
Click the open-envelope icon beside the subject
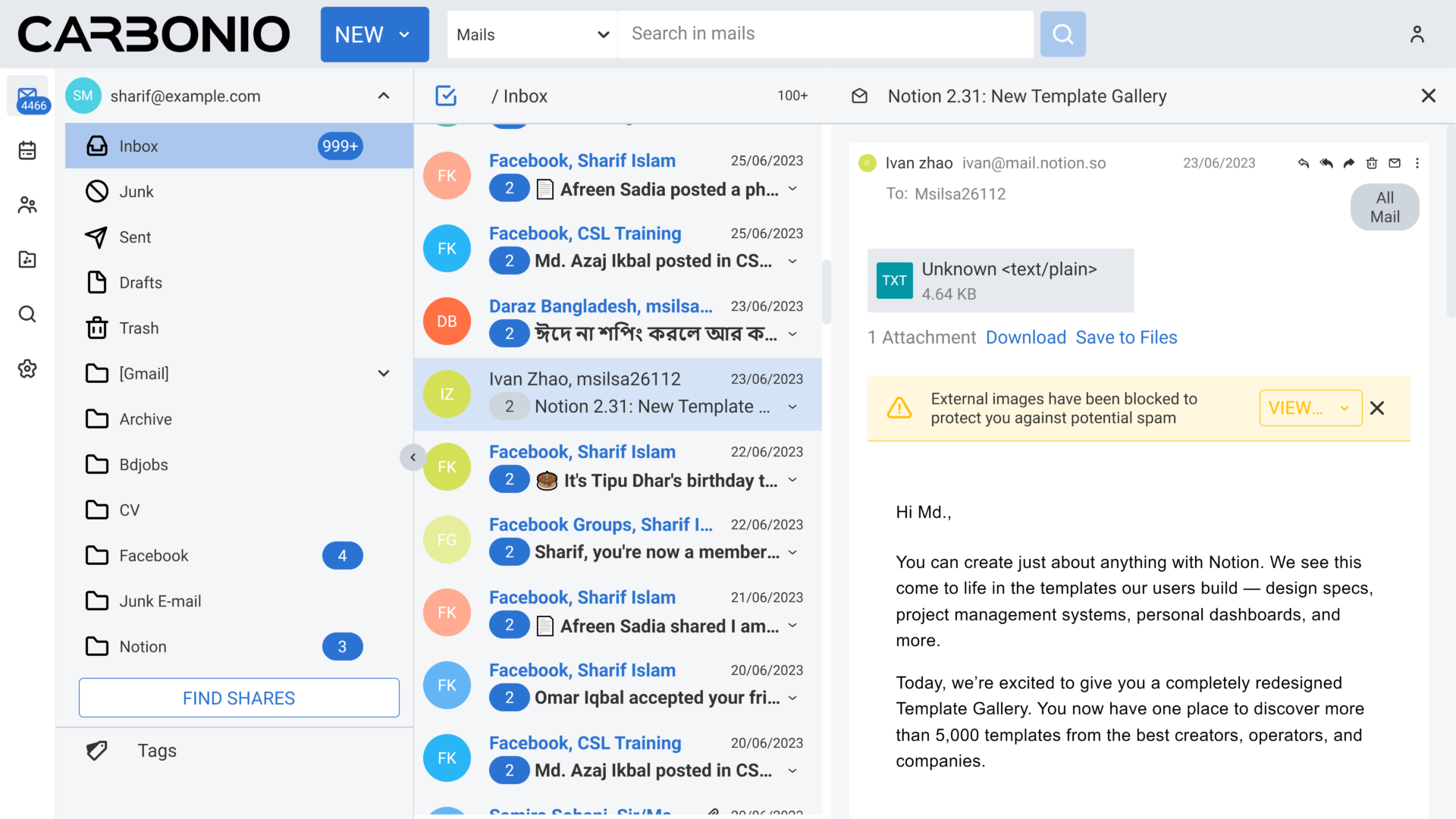pyautogui.click(x=859, y=96)
